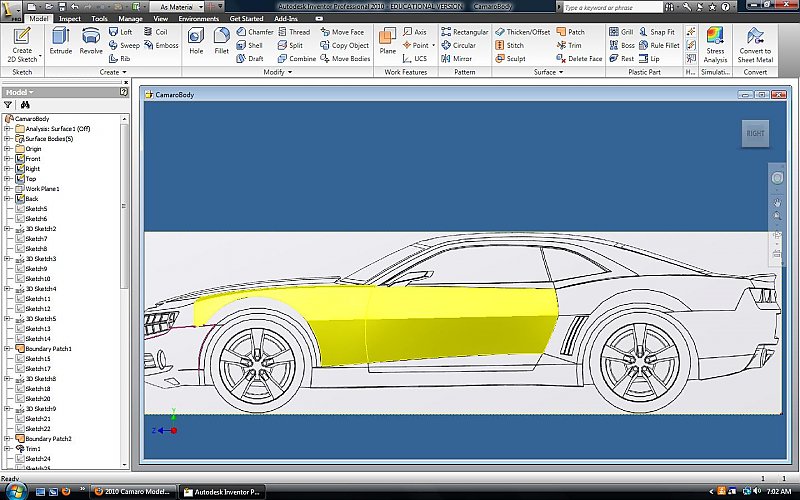Choose the Thicken/Offset tool
The image size is (800, 500).
(x=523, y=32)
